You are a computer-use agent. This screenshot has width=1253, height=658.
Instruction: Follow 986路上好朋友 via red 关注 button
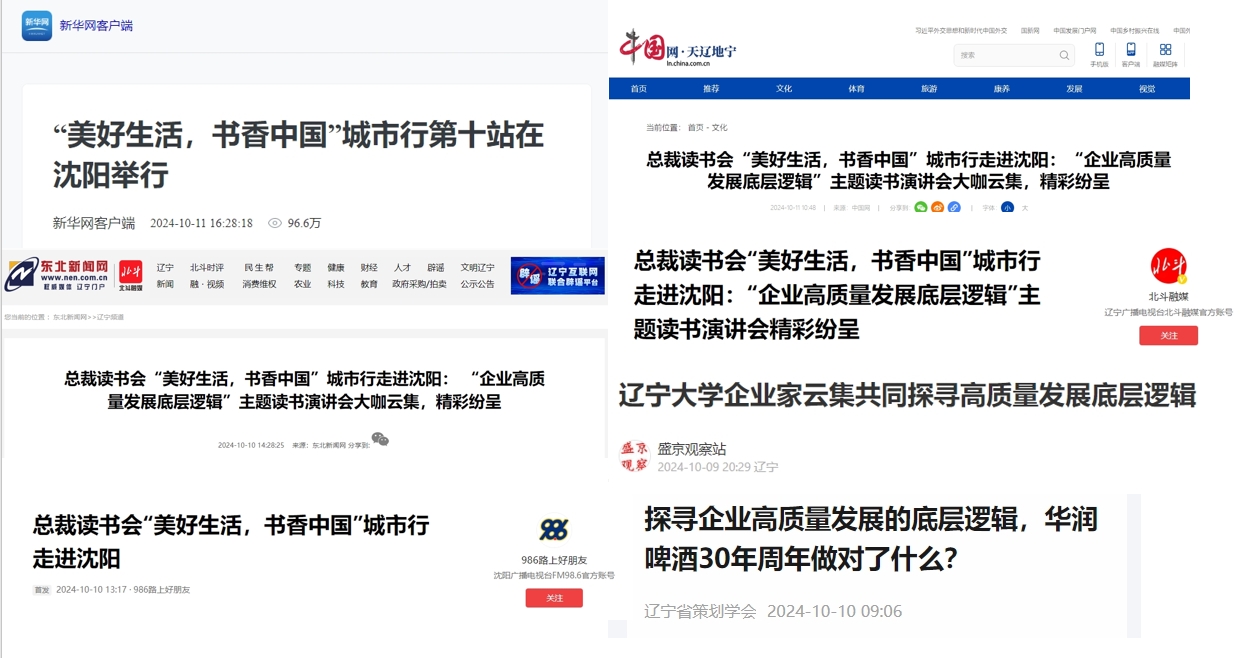coord(554,598)
